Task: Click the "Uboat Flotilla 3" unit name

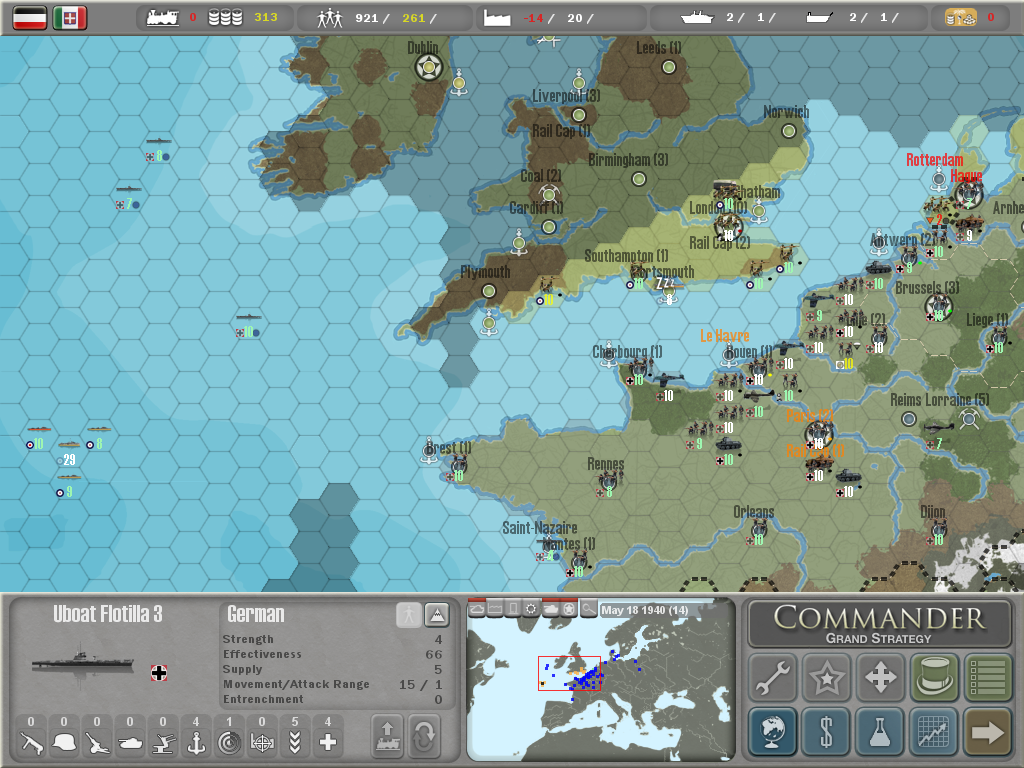Action: (x=108, y=614)
